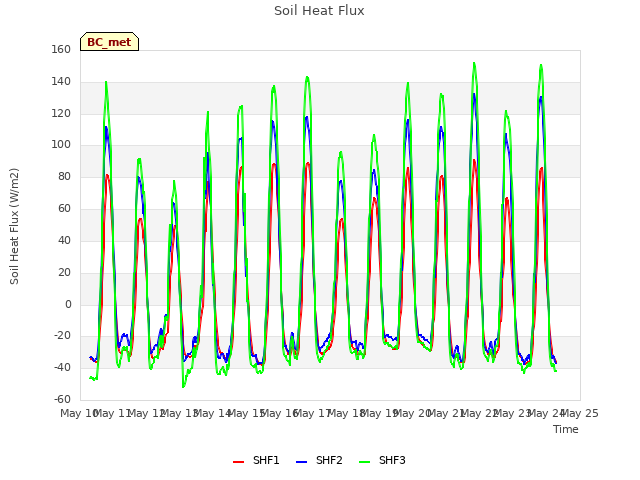The height and width of the screenshot is (480, 640).
Task: Click the -40 y-axis tick label
Action: click(x=62, y=367)
